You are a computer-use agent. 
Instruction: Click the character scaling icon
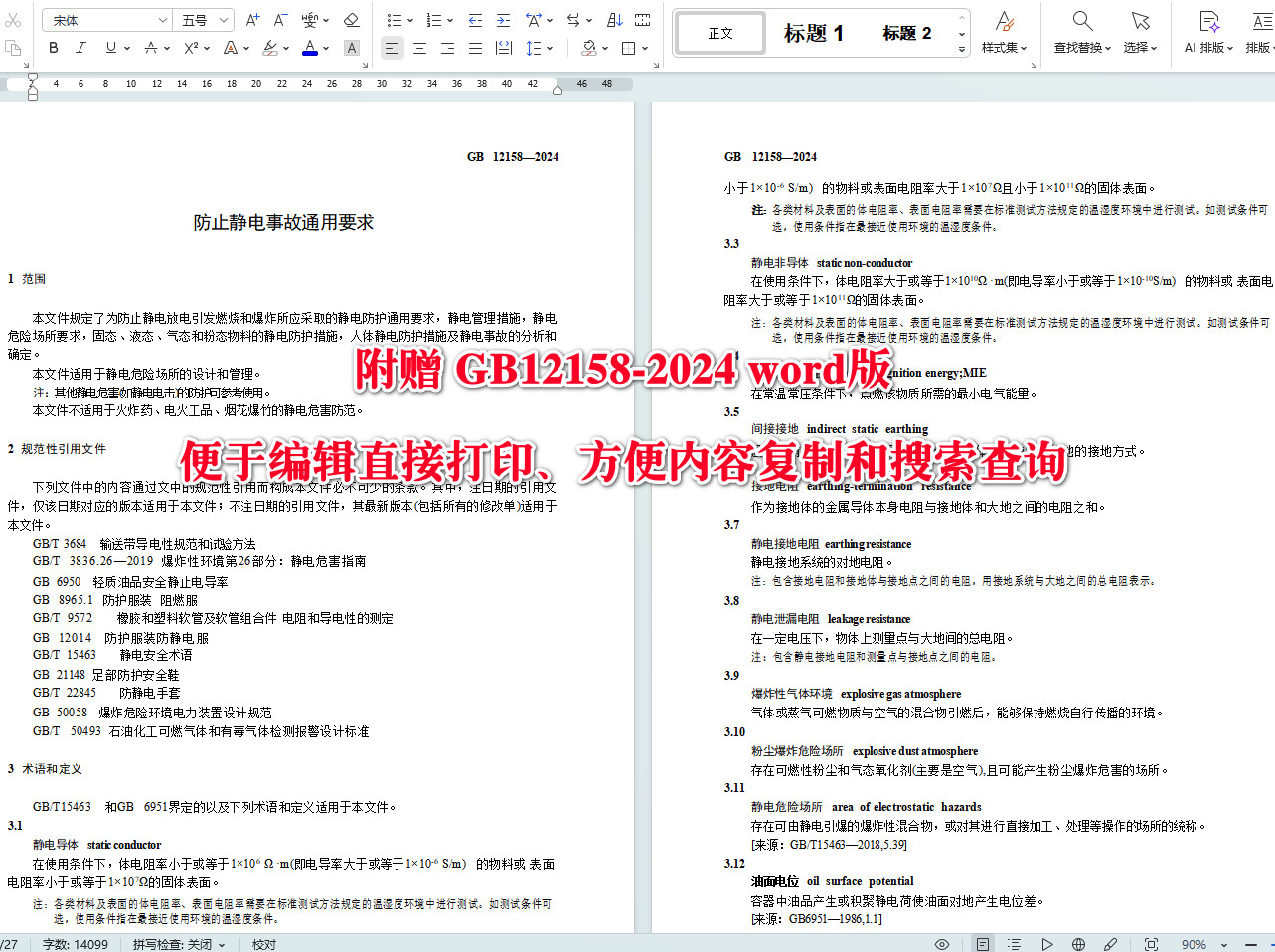(533, 20)
